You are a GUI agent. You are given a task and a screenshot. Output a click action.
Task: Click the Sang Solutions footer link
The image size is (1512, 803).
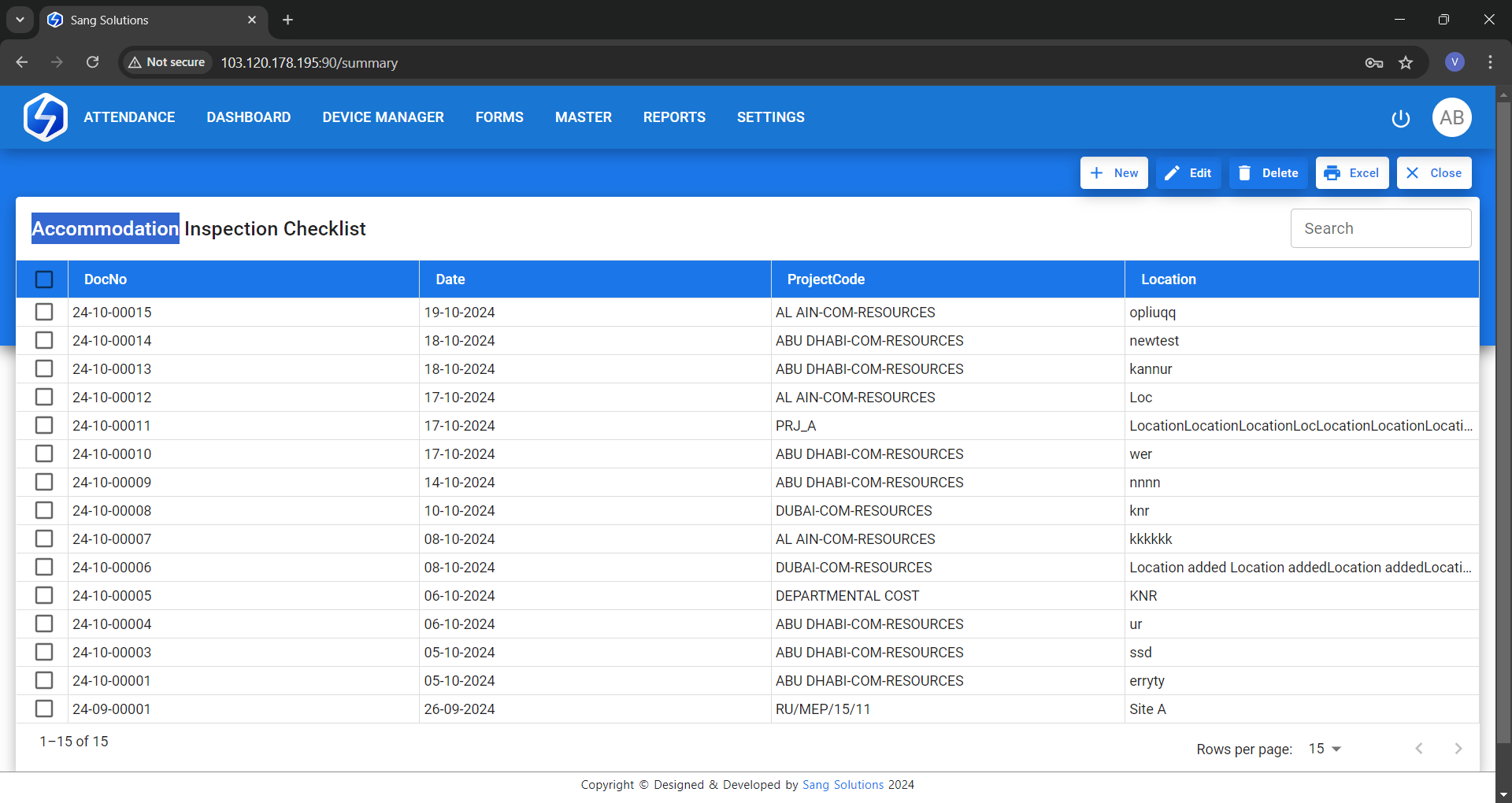coord(843,785)
